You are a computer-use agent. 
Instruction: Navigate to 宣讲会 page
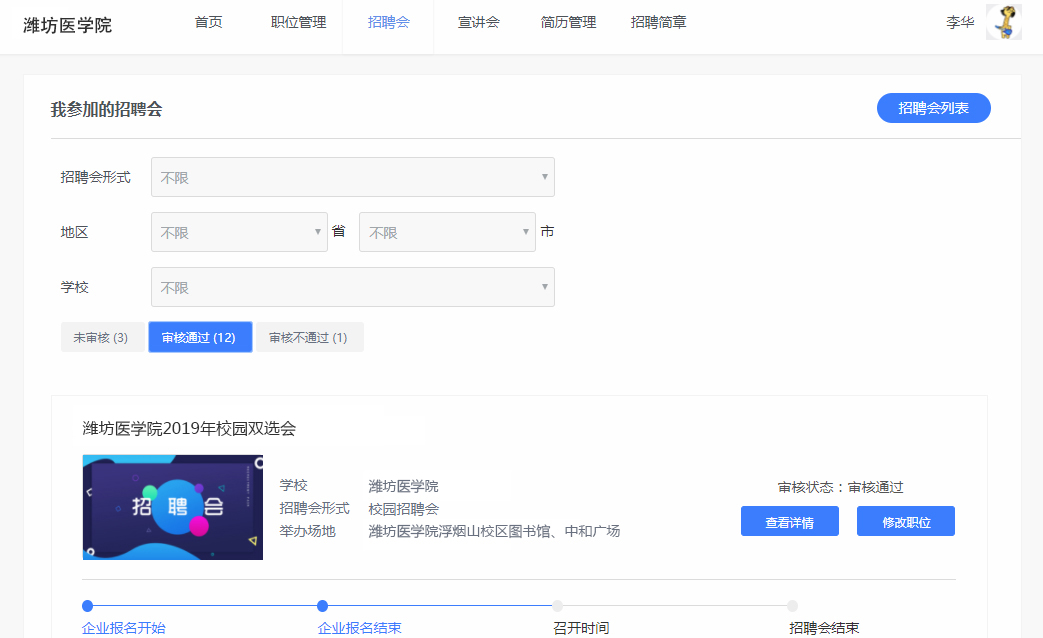[479, 22]
